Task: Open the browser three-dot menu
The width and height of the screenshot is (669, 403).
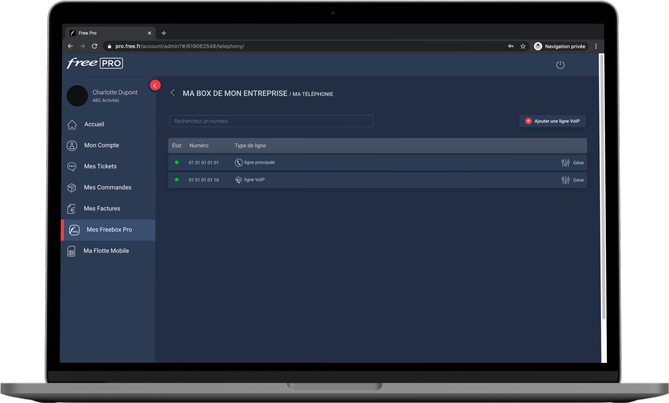Action: (x=596, y=46)
